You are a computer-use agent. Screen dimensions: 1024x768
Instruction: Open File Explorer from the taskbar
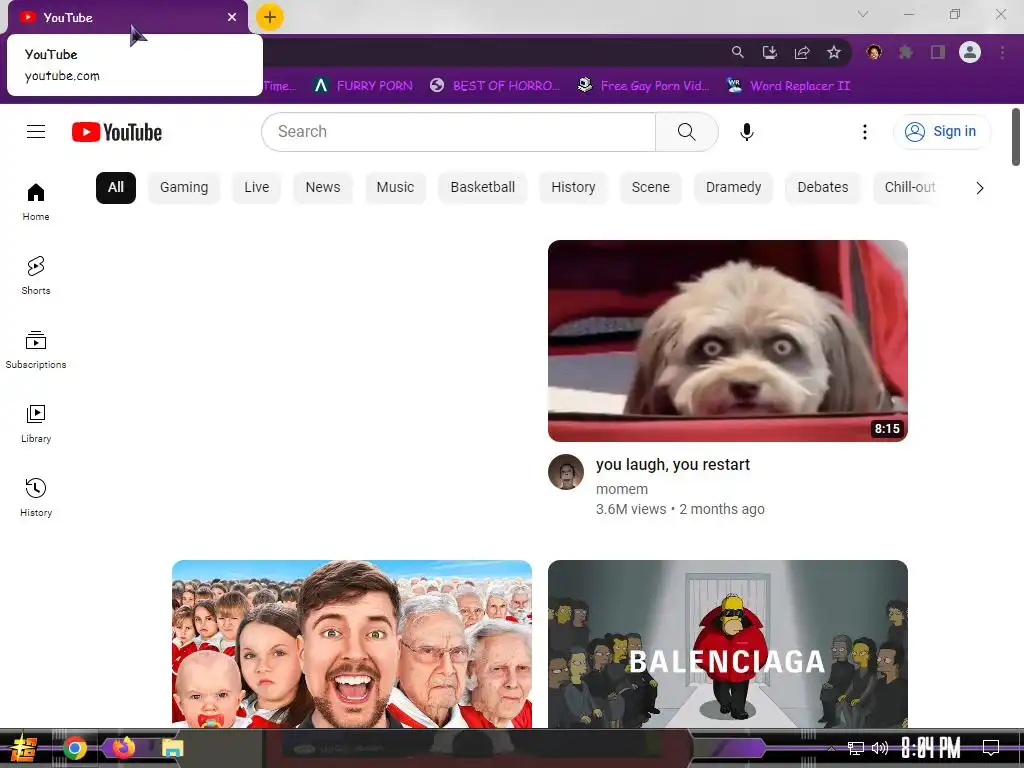pos(172,748)
